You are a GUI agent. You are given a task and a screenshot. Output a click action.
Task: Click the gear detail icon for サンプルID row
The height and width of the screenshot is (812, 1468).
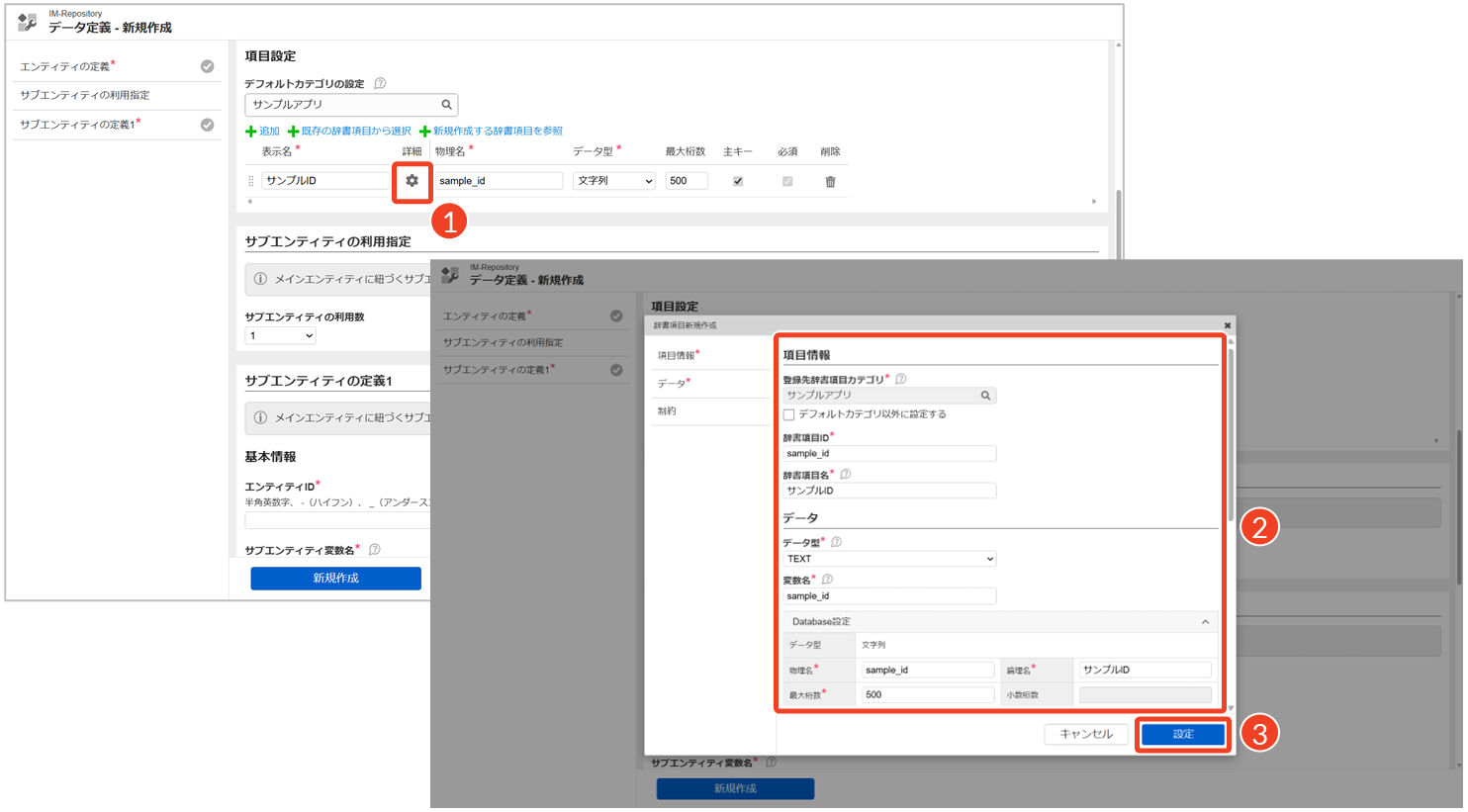tap(412, 181)
